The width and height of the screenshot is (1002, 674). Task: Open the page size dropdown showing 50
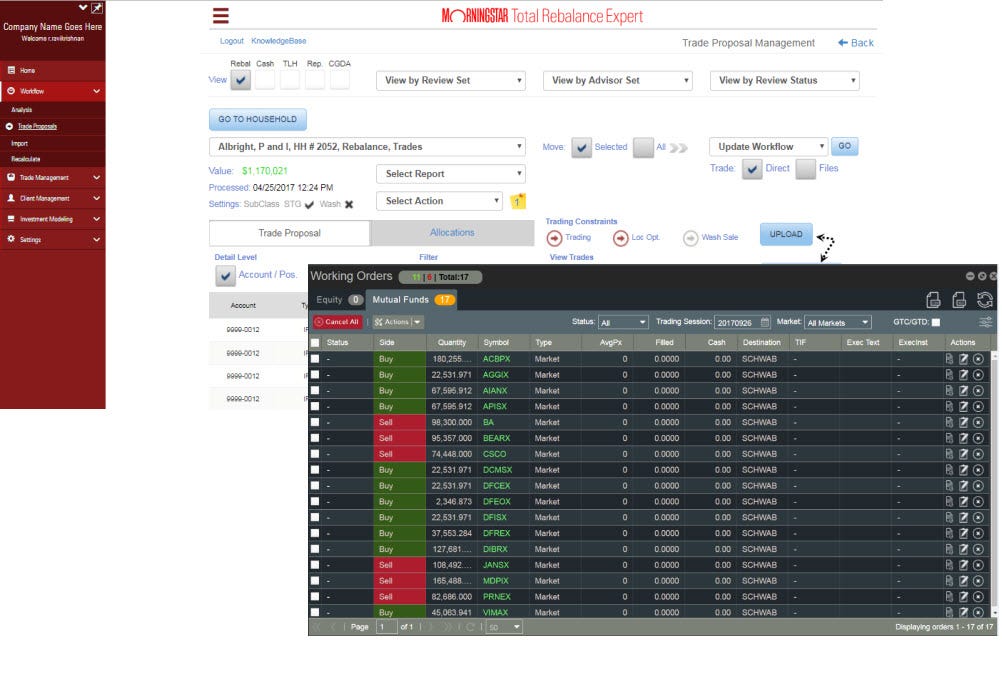pyautogui.click(x=504, y=627)
